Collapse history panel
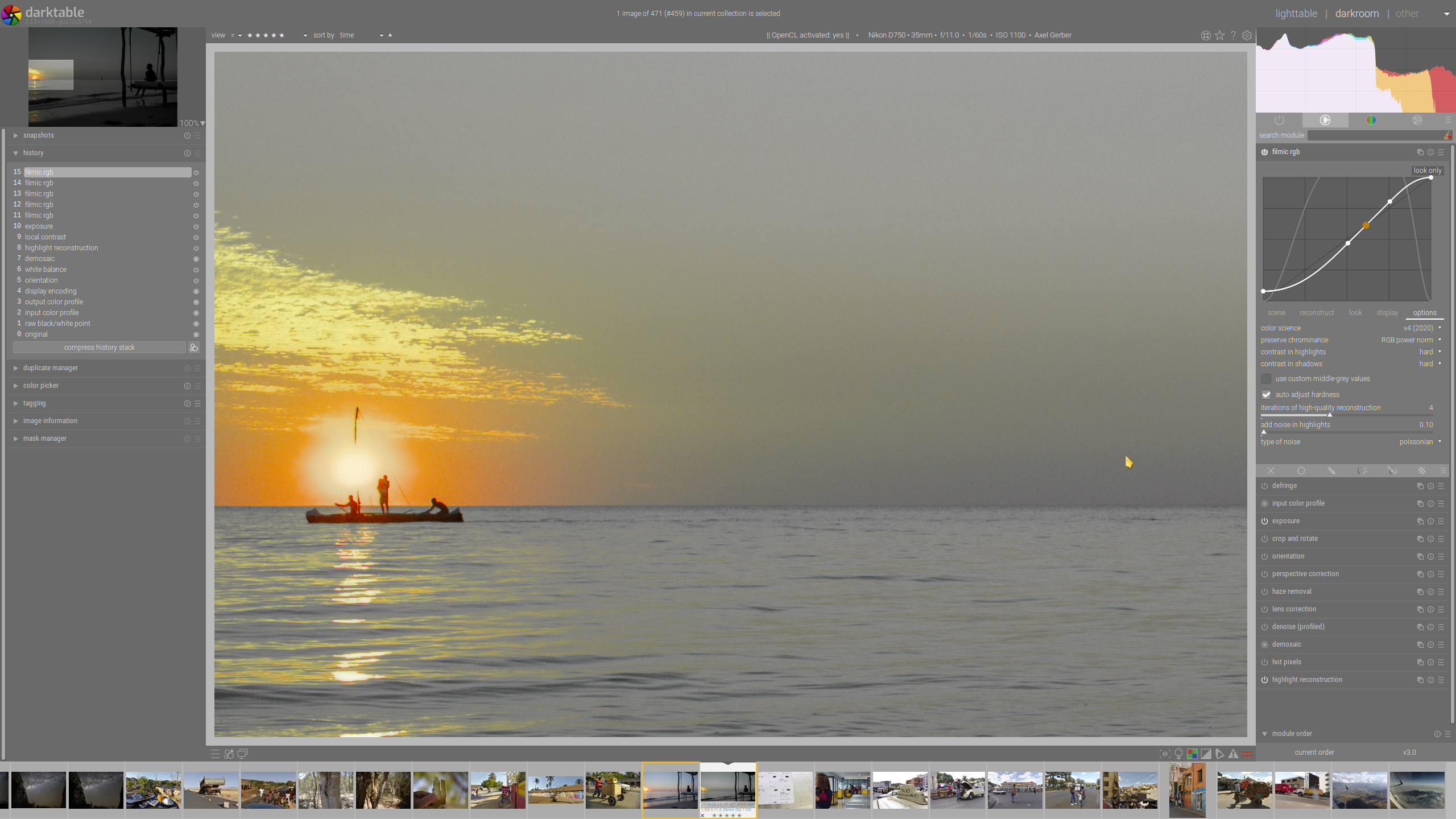 (x=16, y=153)
